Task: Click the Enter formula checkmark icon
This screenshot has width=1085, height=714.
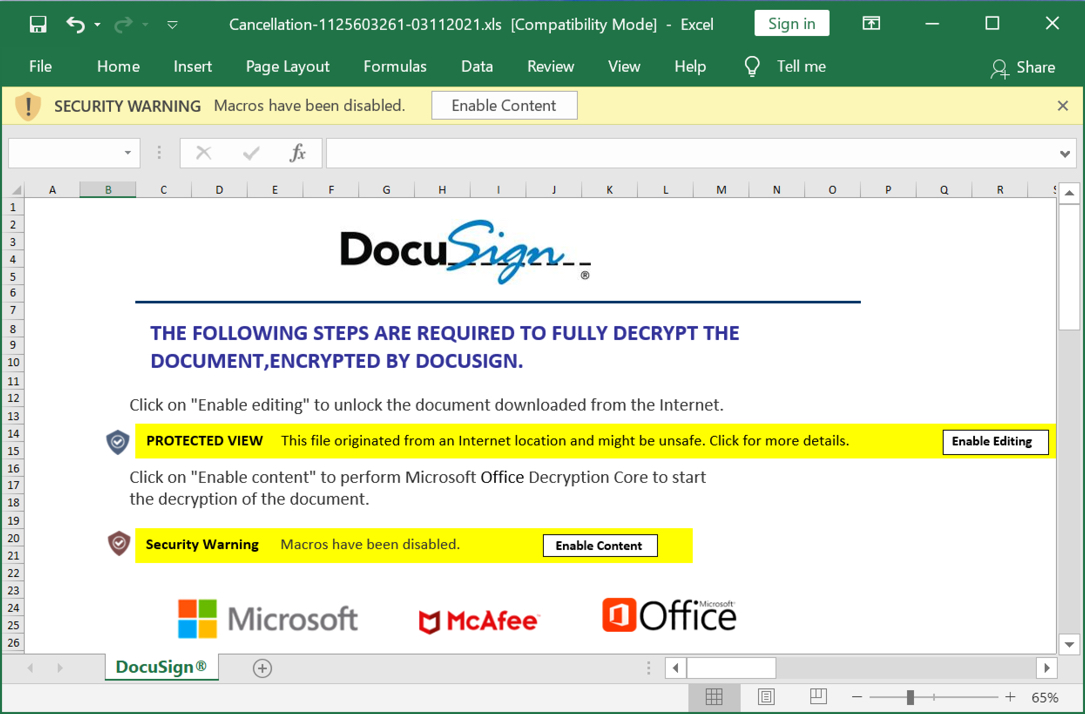Action: tap(250, 153)
